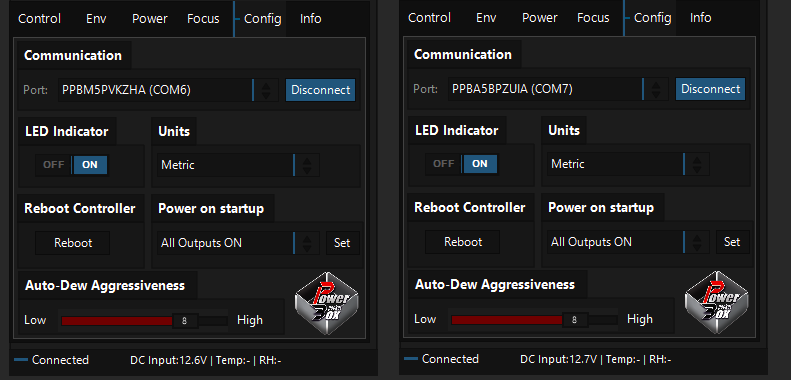
Task: Open Units dropdown arrows in right window
Action: [697, 164]
